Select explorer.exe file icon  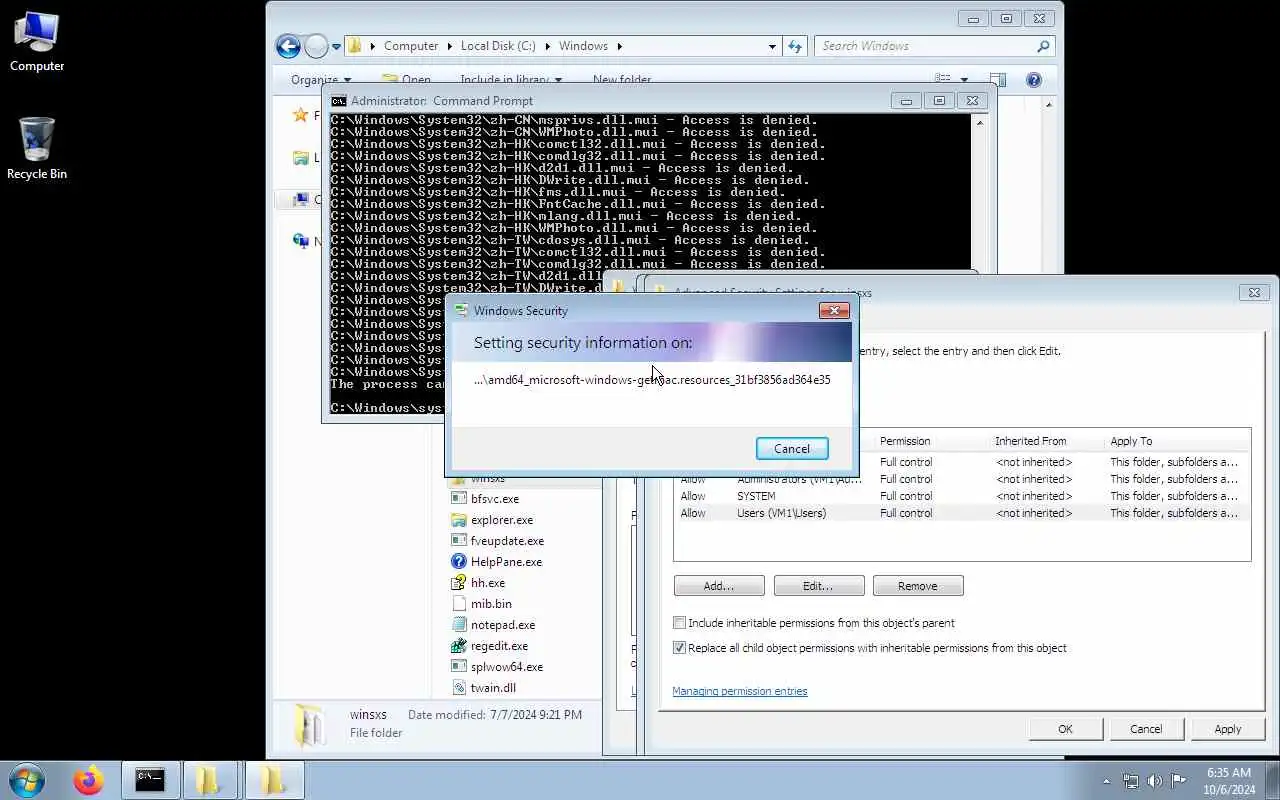tap(459, 519)
